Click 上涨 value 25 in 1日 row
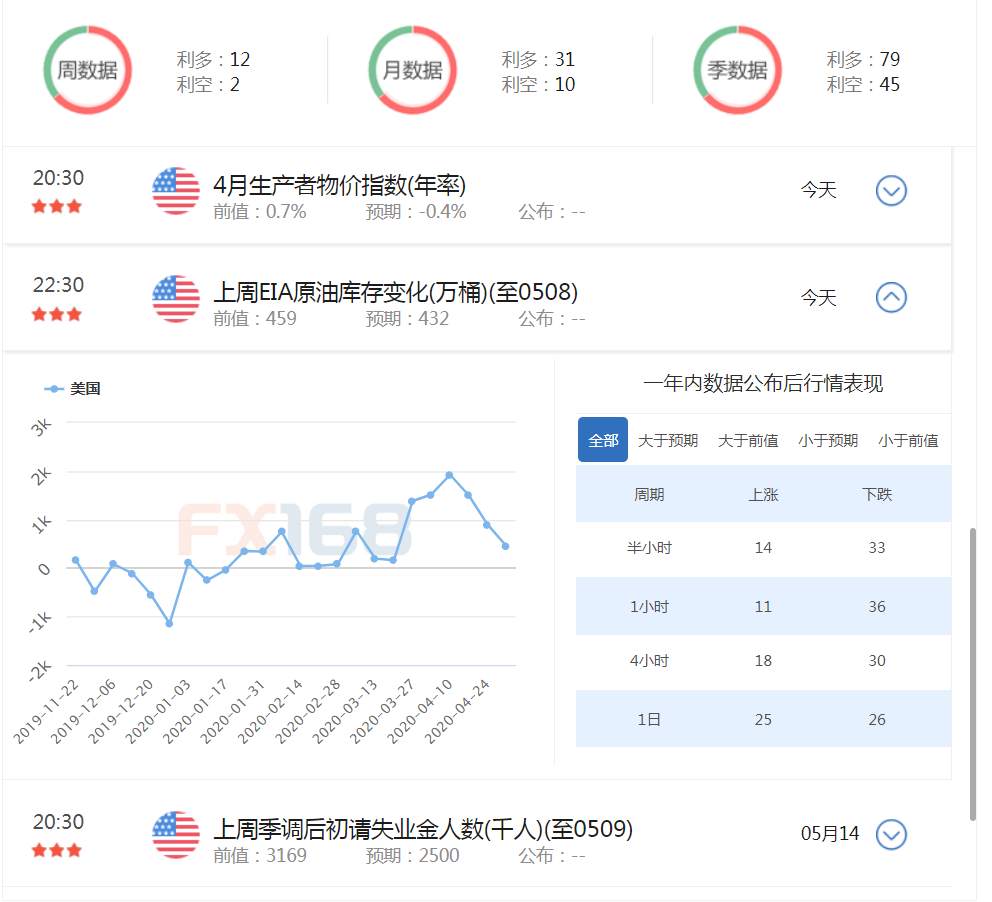Image resolution: width=992 pixels, height=902 pixels. (x=763, y=720)
